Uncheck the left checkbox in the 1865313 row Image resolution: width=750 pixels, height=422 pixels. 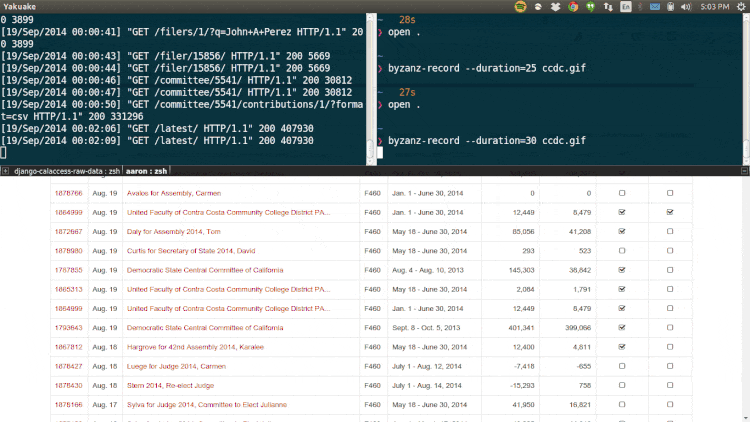coord(622,289)
